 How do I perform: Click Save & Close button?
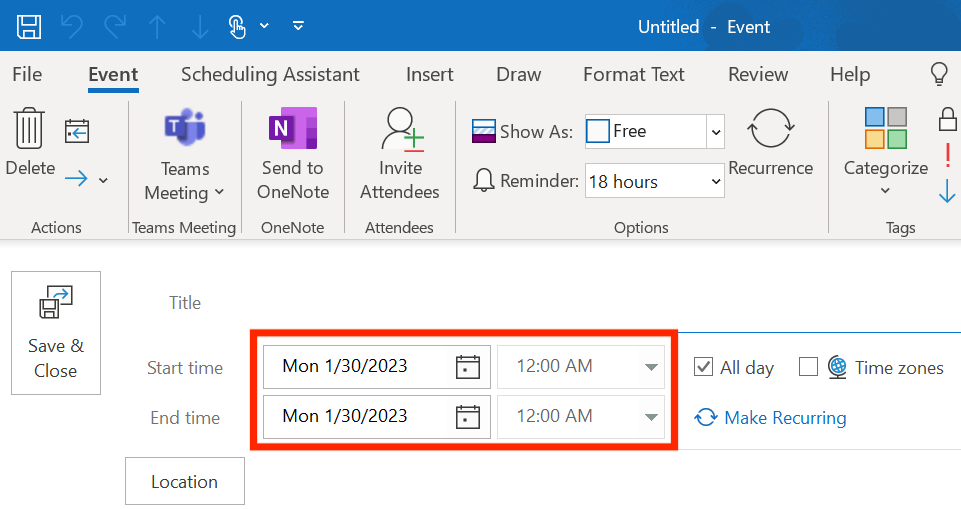pos(56,333)
